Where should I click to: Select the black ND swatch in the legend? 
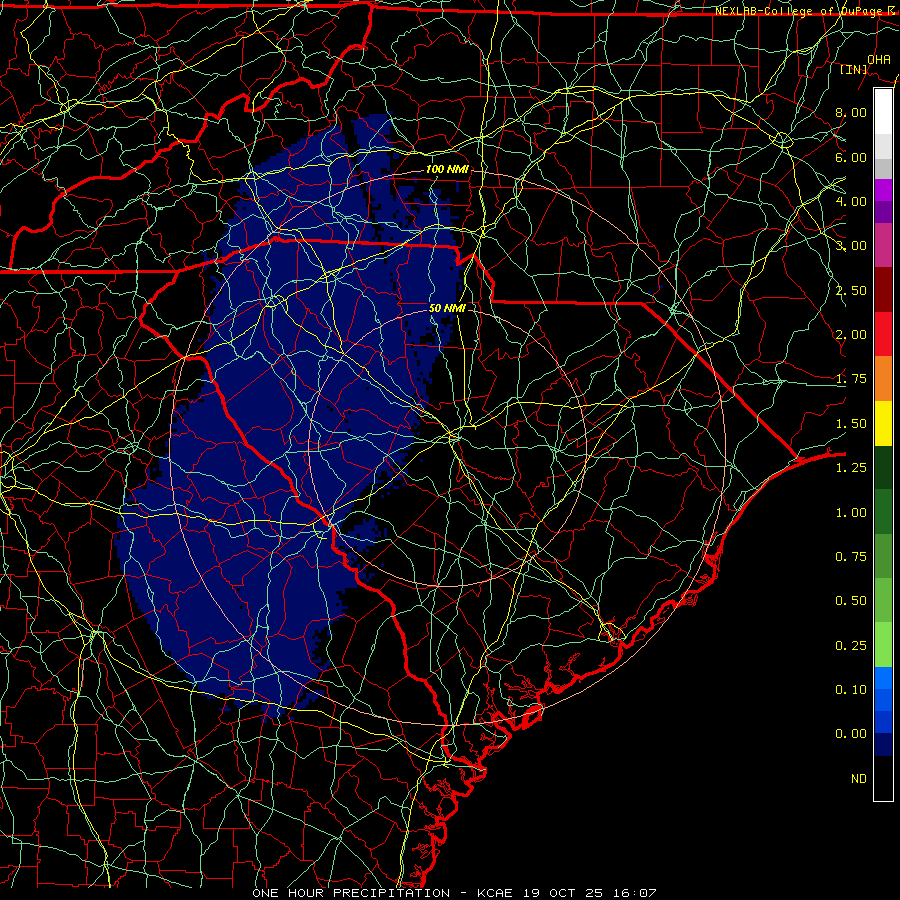[x=883, y=778]
